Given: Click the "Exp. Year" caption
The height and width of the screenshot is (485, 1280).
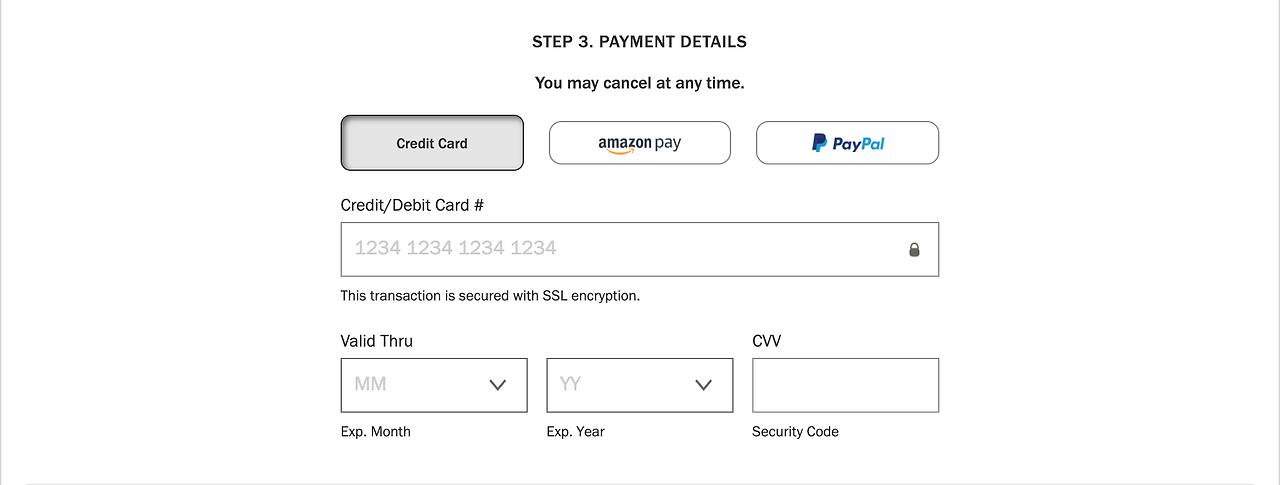Looking at the screenshot, I should point(575,432).
